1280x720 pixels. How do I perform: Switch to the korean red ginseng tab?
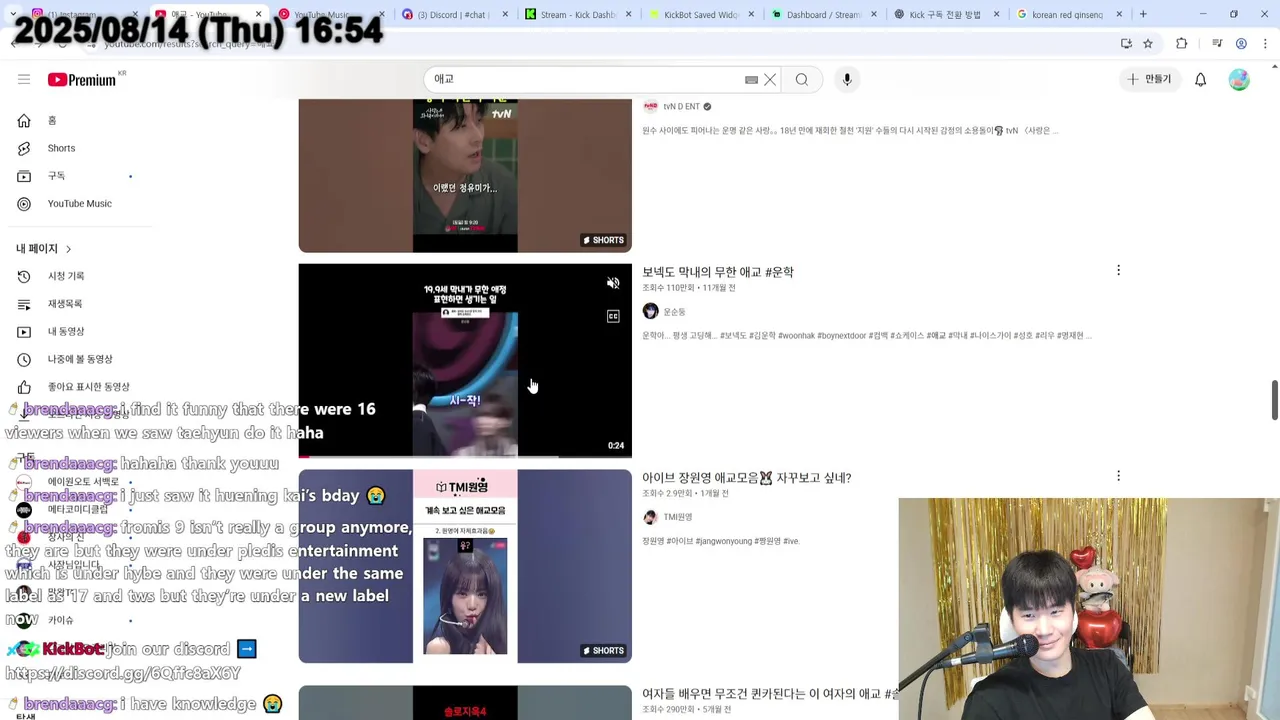(x=1069, y=14)
